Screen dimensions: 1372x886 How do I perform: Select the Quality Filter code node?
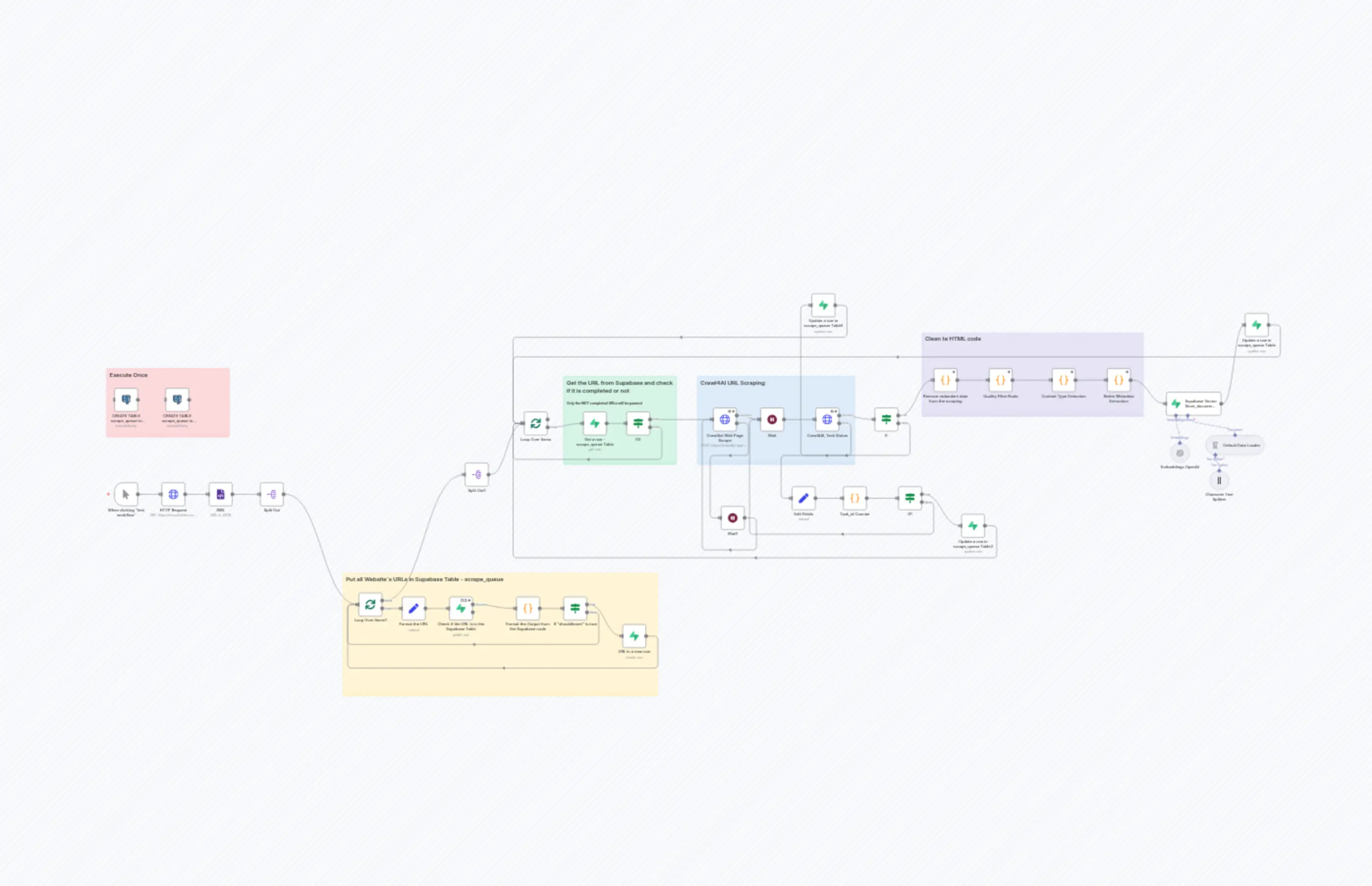[1001, 380]
